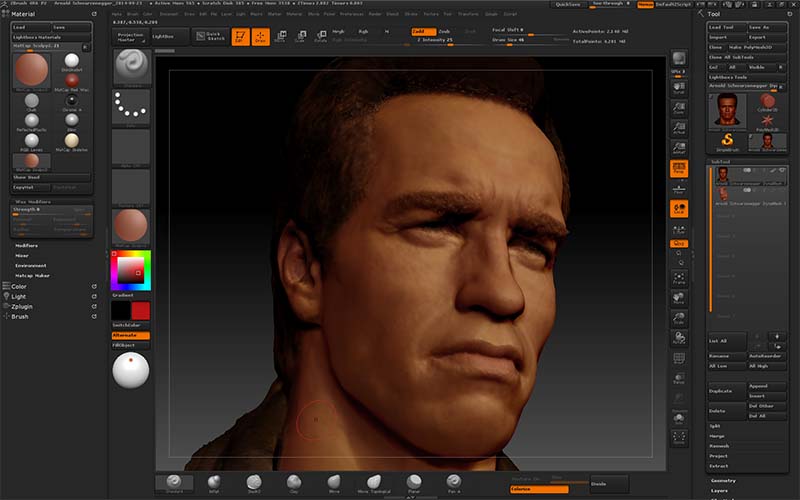Toggle Zadd mode
The image size is (800, 500).
(423, 32)
